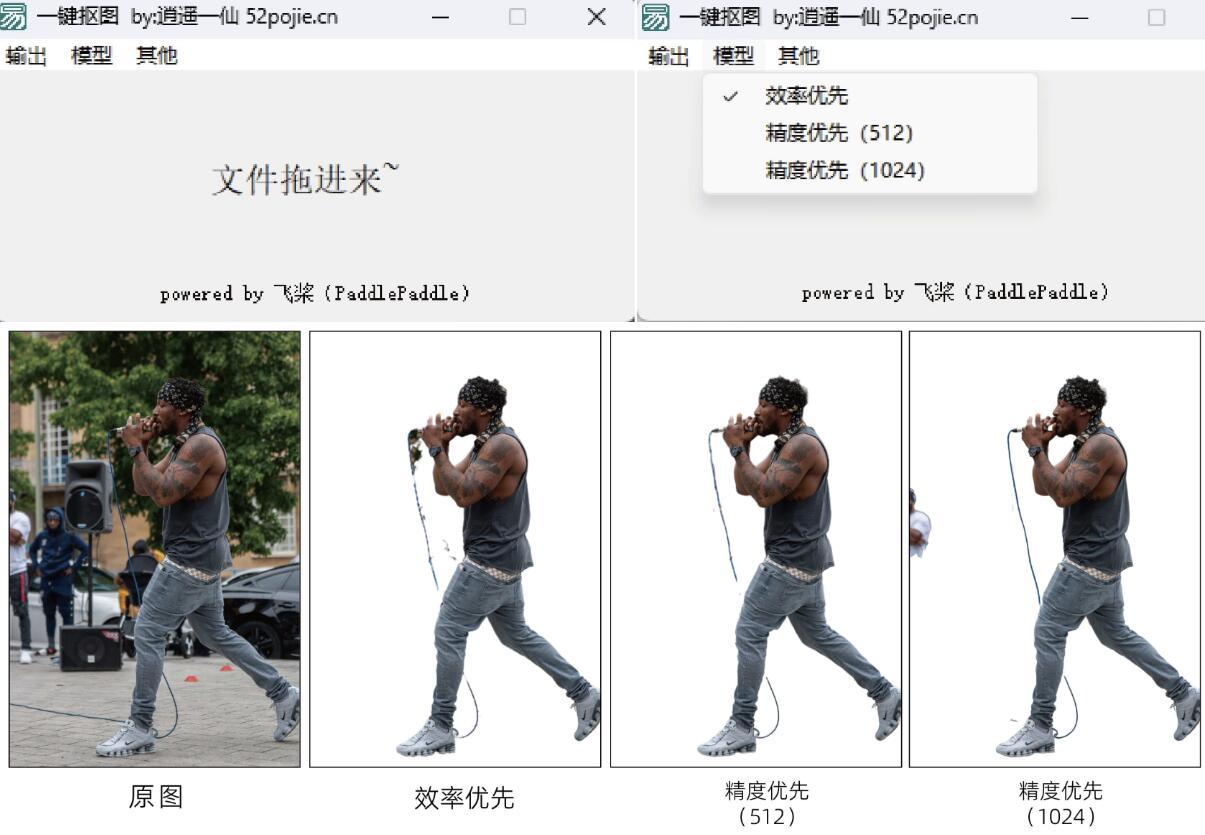The width and height of the screenshot is (1205, 835).
Task: Select the 原图 original photo thumbnail
Action: pos(155,549)
